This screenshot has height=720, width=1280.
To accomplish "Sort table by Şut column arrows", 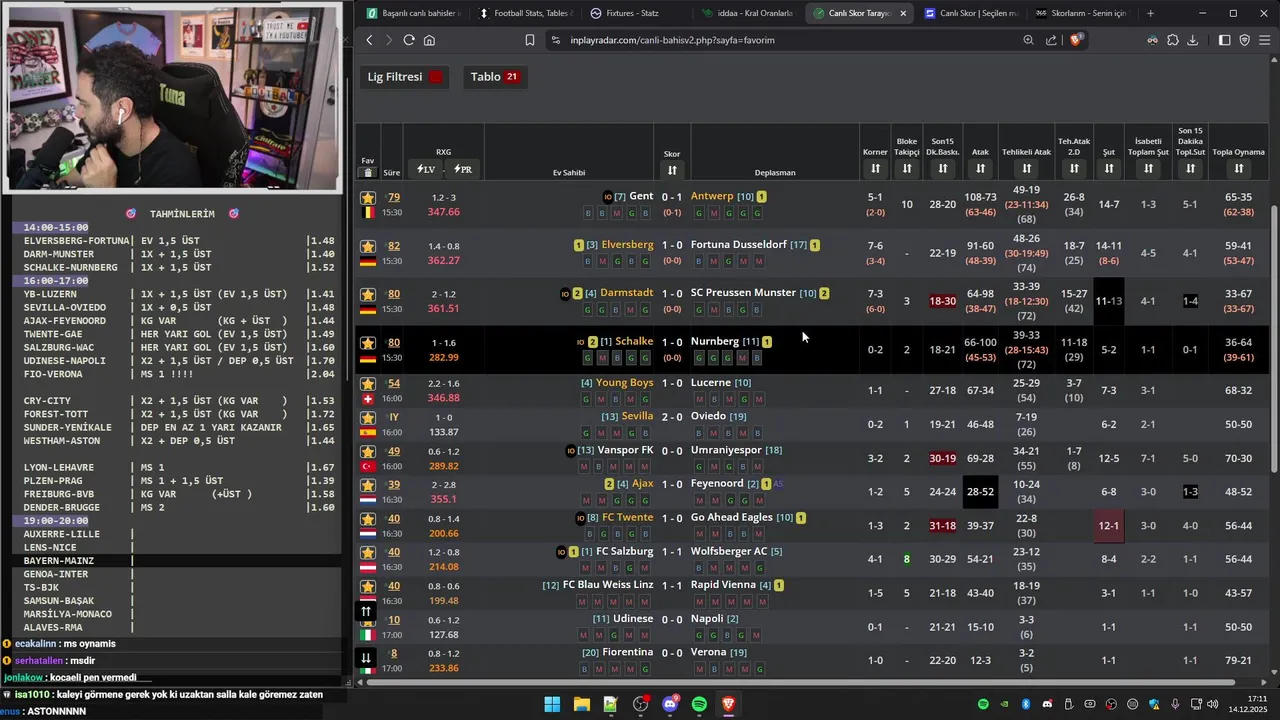I will (x=1109, y=168).
